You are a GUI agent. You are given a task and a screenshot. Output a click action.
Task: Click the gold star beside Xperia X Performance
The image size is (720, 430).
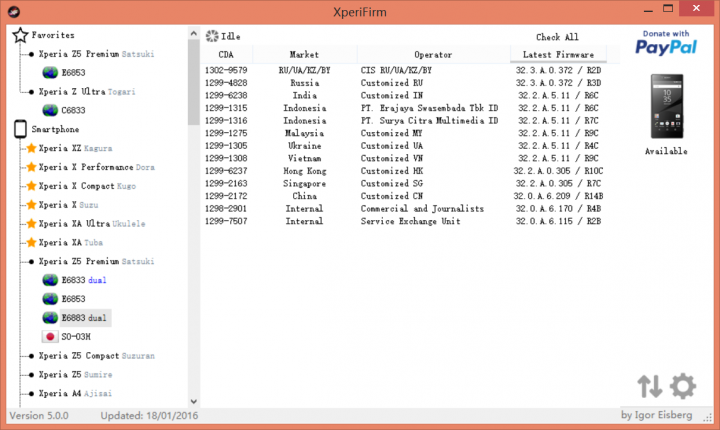click(x=31, y=167)
